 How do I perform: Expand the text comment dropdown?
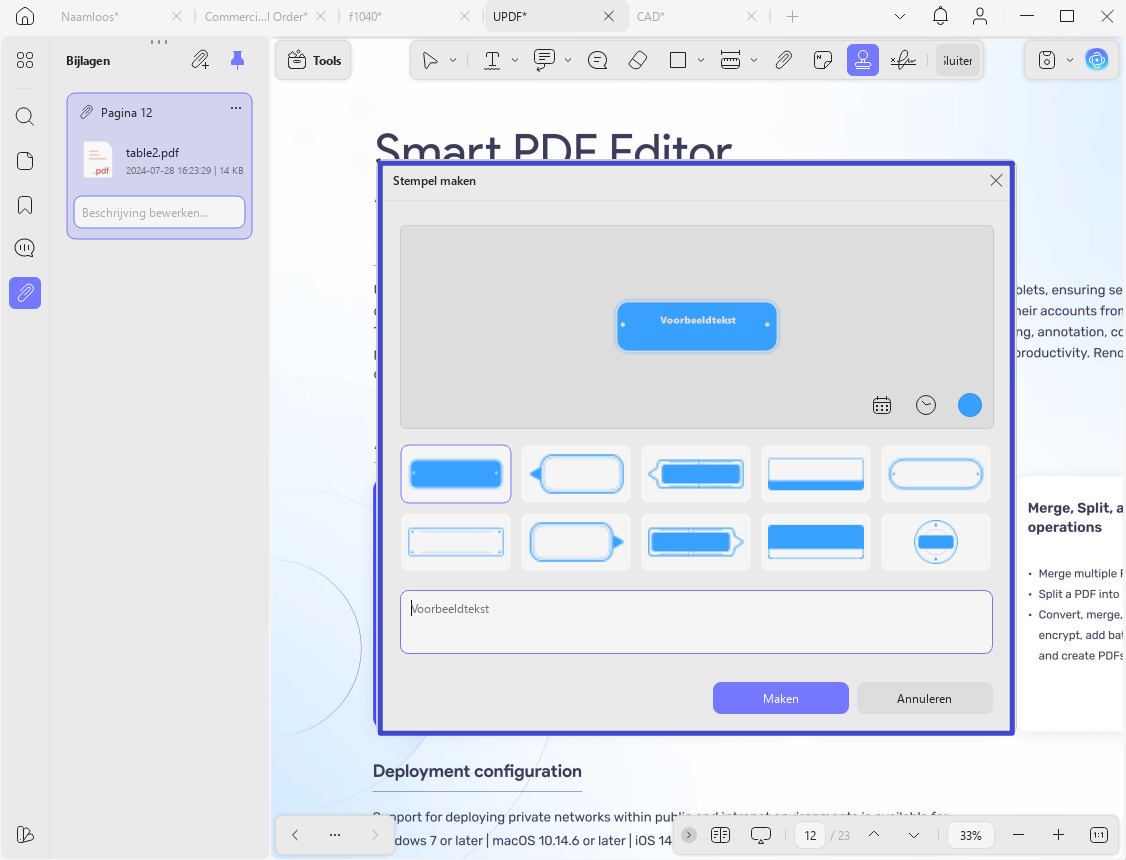[x=568, y=60]
